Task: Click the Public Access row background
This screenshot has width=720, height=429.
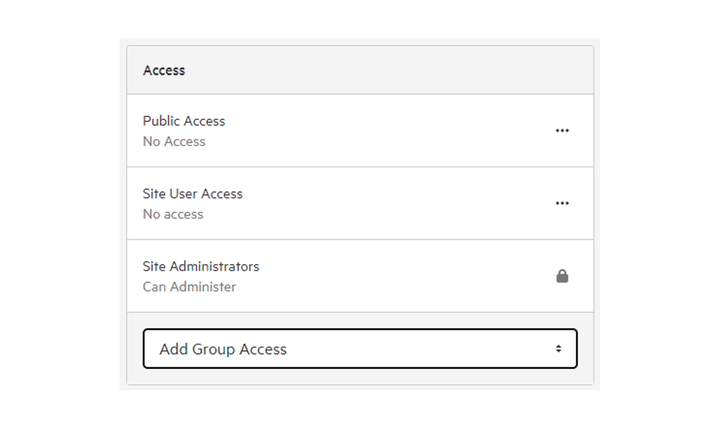Action: pos(360,131)
